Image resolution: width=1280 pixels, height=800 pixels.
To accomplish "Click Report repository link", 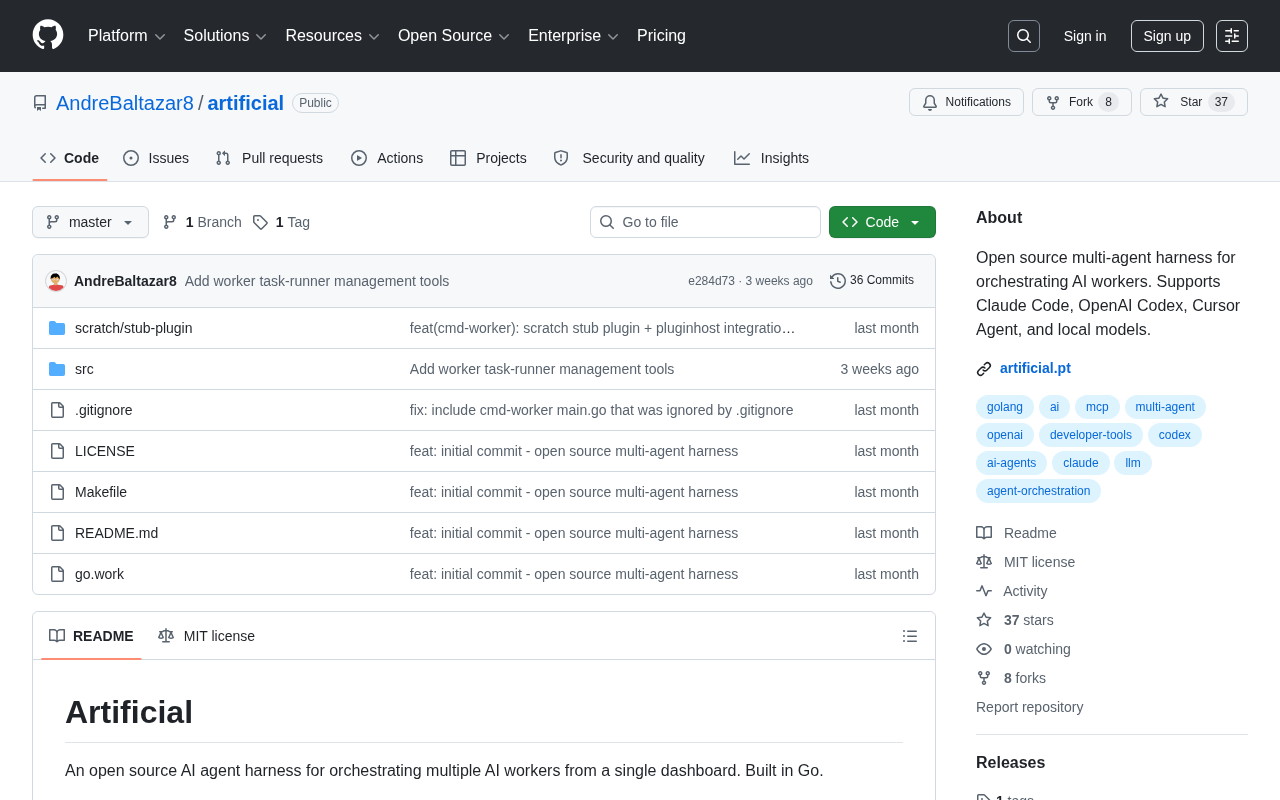I will pos(1029,707).
